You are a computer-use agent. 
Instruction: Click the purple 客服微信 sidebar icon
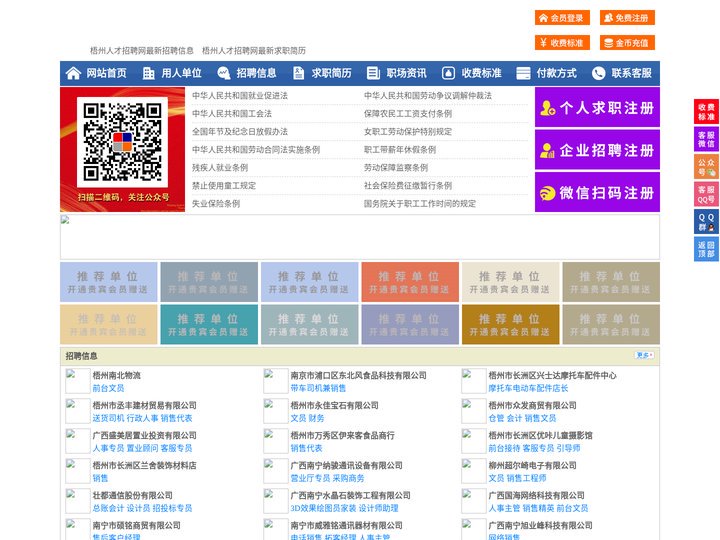pyautogui.click(x=706, y=139)
